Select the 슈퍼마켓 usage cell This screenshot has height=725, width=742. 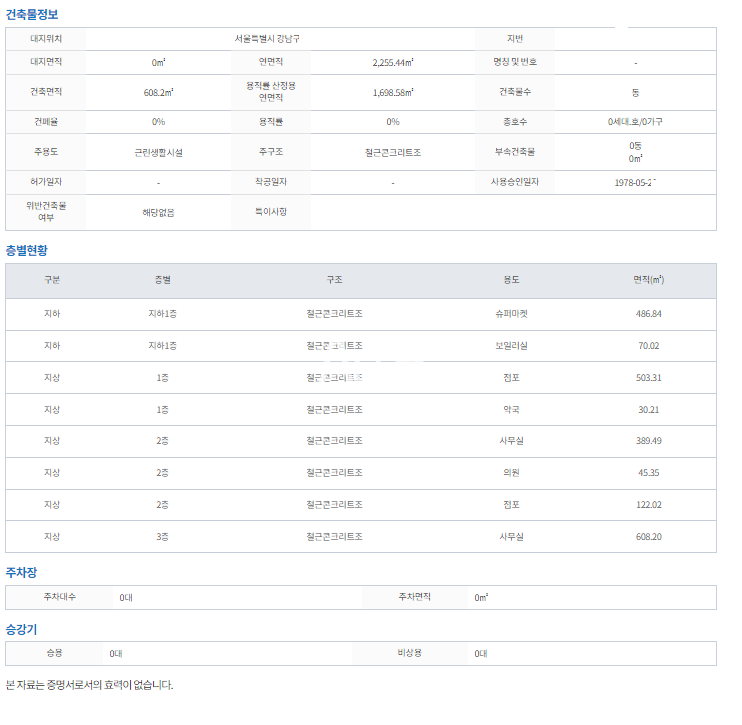pyautogui.click(x=512, y=314)
